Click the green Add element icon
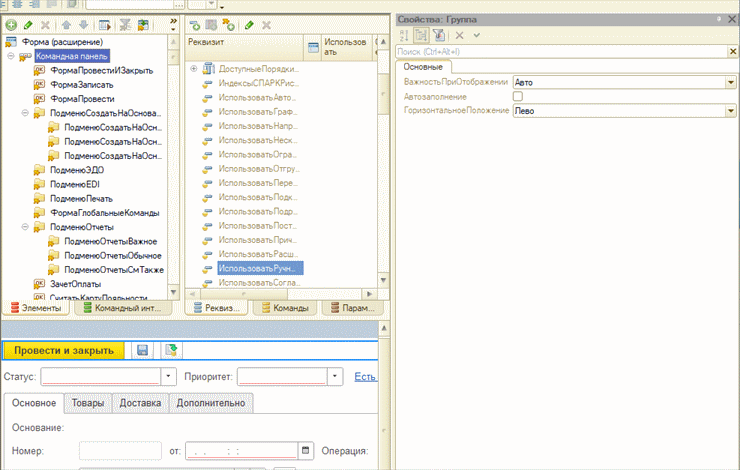The image size is (740, 470). [11, 25]
